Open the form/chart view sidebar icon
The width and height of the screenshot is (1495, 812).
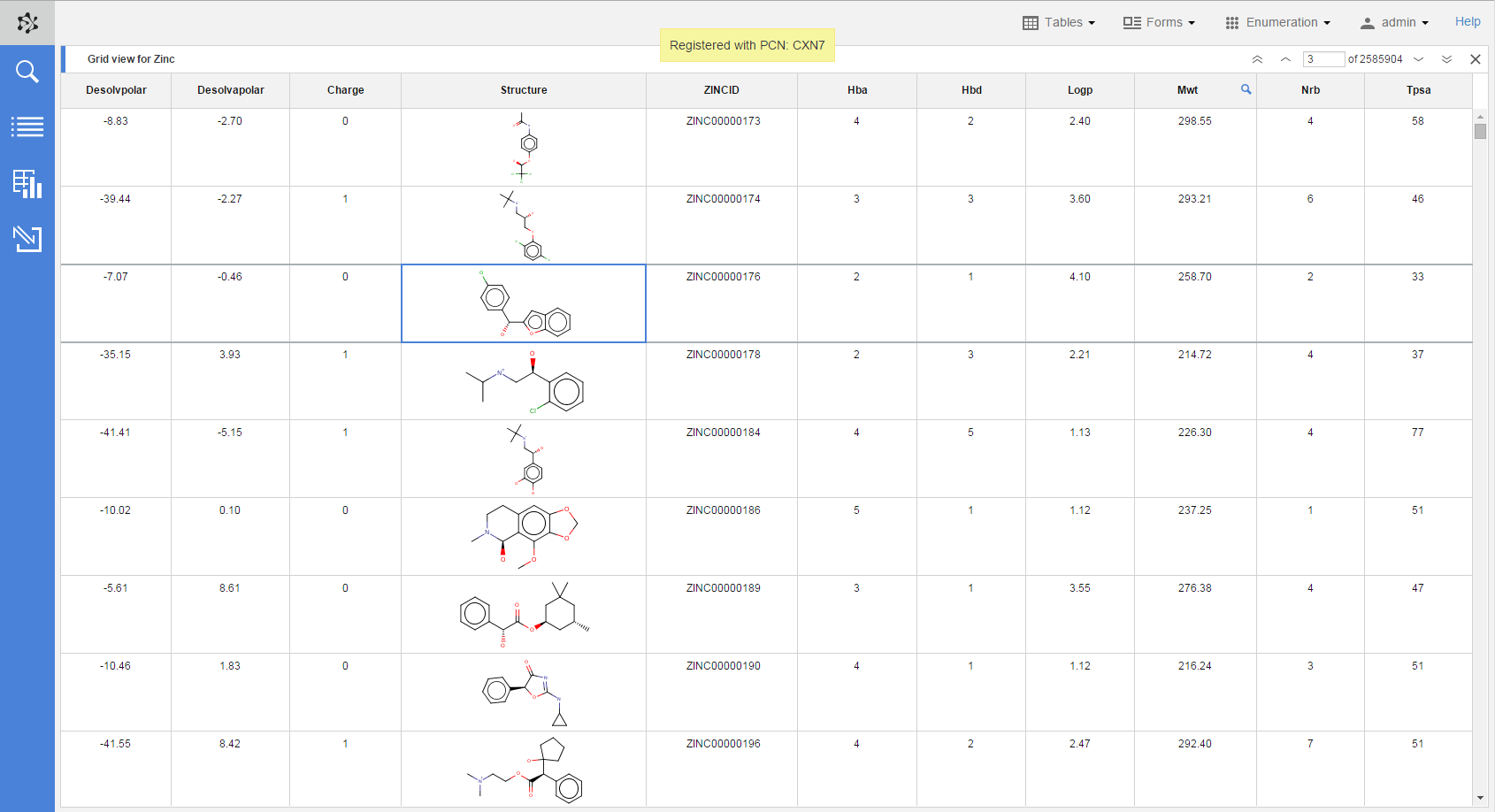tap(27, 183)
